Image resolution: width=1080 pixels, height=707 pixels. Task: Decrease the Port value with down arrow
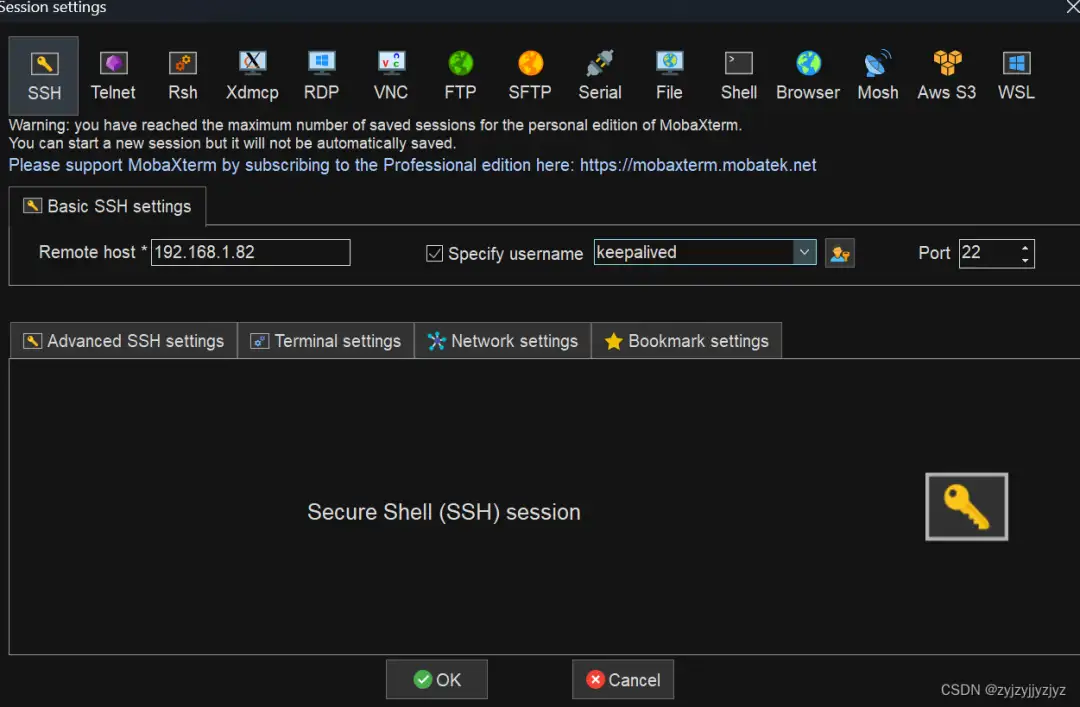tap(1025, 260)
